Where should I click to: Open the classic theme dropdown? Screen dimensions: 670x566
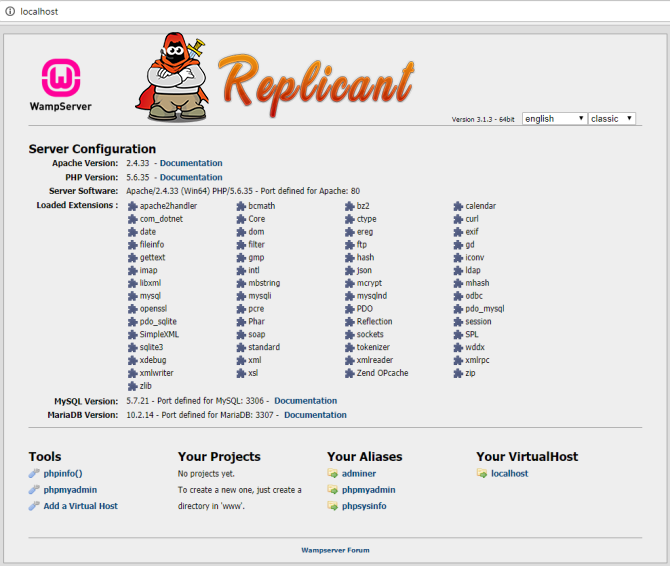pyautogui.click(x=611, y=118)
